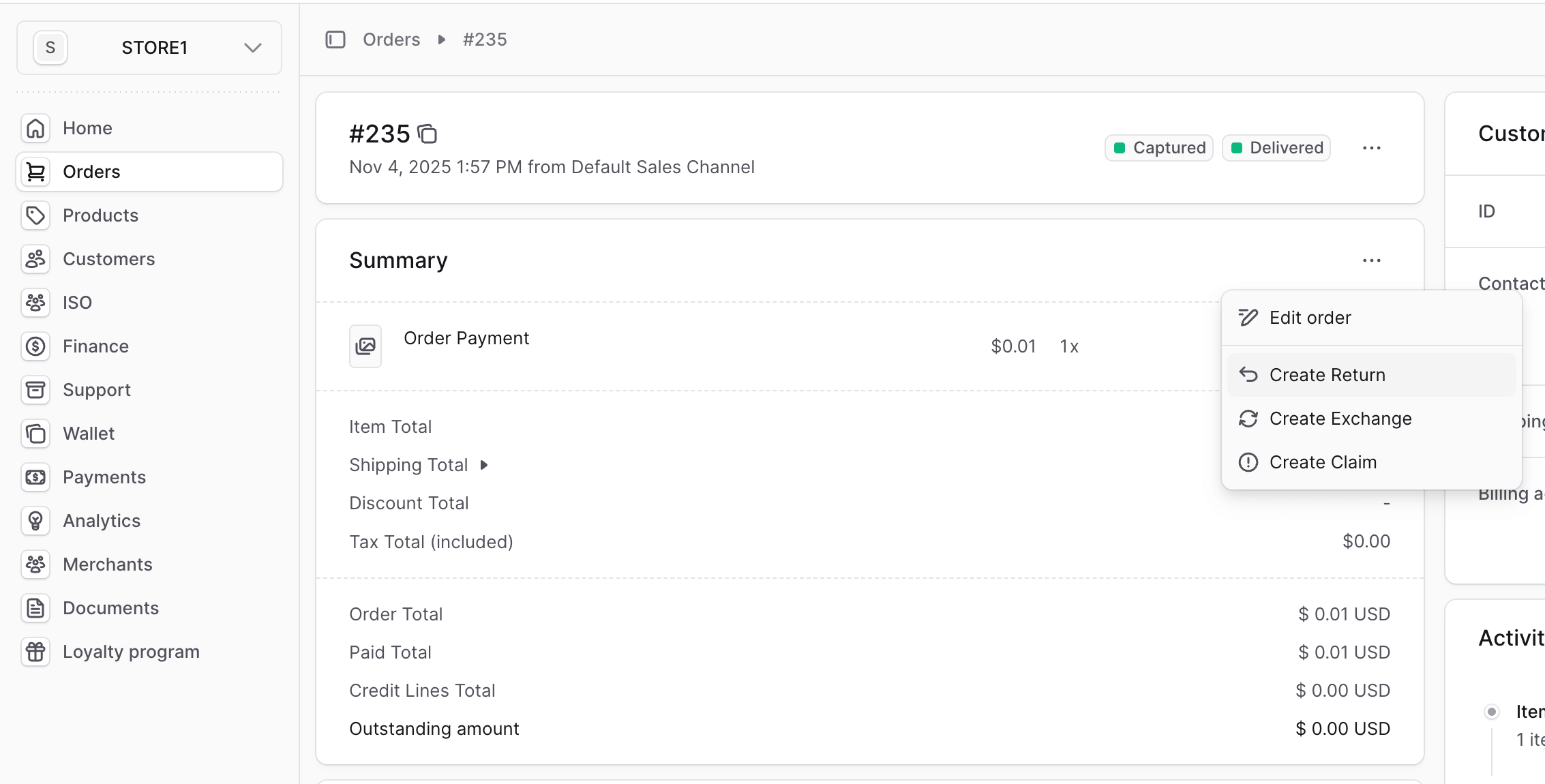1545x784 pixels.
Task: Open the Loyalty program gift icon
Action: [35, 652]
